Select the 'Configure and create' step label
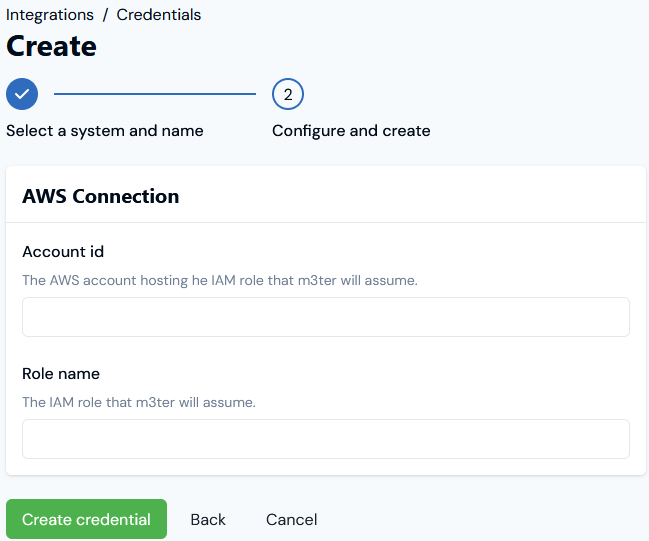The width and height of the screenshot is (649, 541). 351,131
